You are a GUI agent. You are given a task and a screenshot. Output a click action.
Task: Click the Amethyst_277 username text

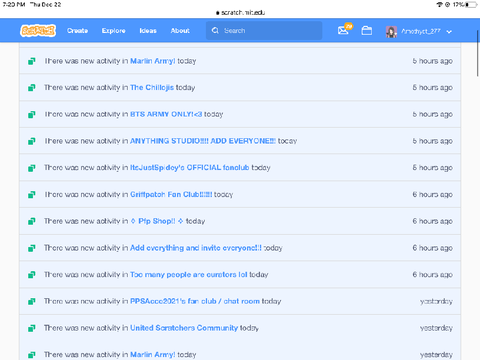point(421,31)
